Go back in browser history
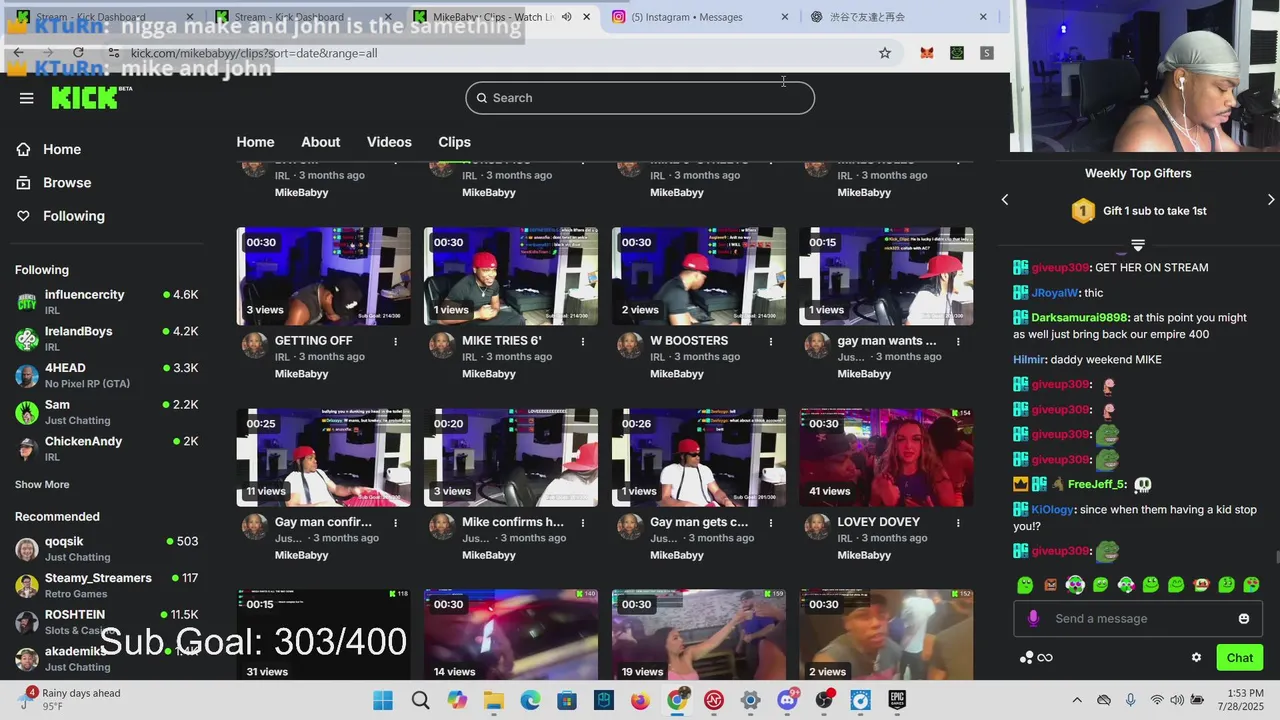 (18, 52)
